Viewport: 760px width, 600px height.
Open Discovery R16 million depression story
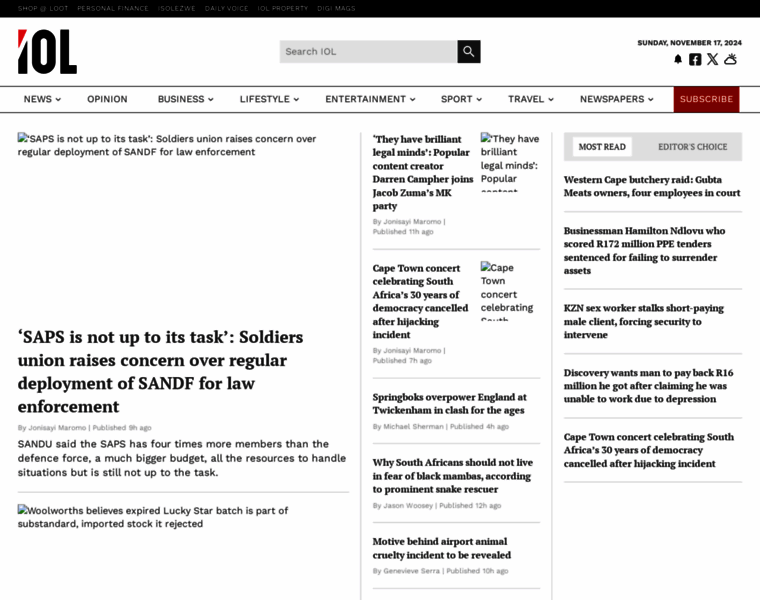click(649, 386)
